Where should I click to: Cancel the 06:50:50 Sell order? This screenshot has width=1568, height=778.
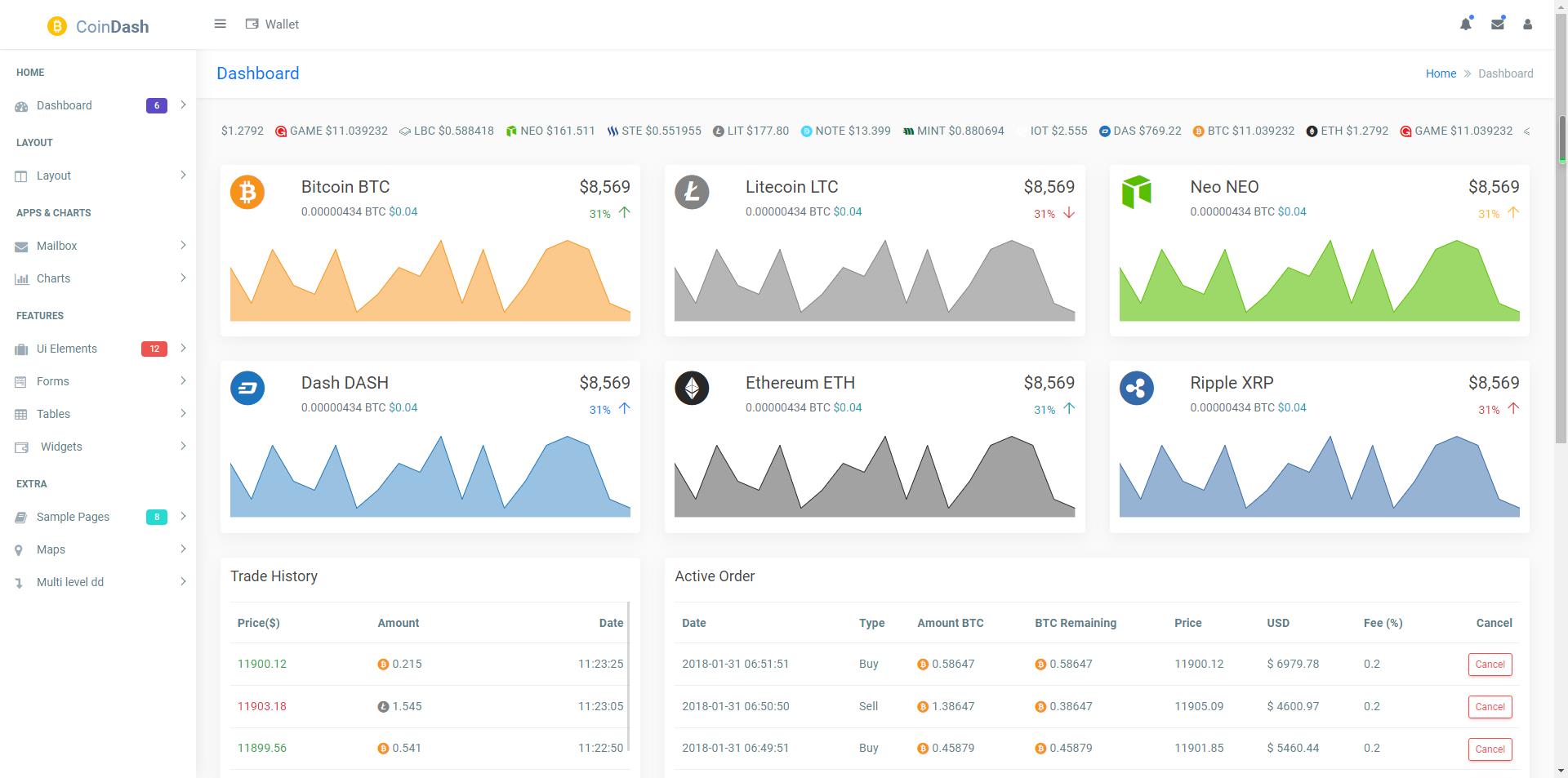[x=1490, y=707]
